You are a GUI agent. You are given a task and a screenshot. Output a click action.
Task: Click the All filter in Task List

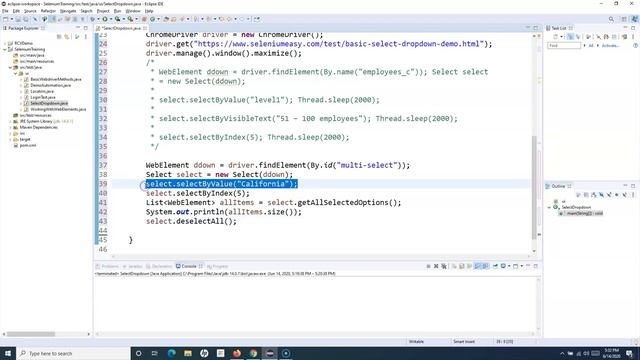tap(591, 45)
